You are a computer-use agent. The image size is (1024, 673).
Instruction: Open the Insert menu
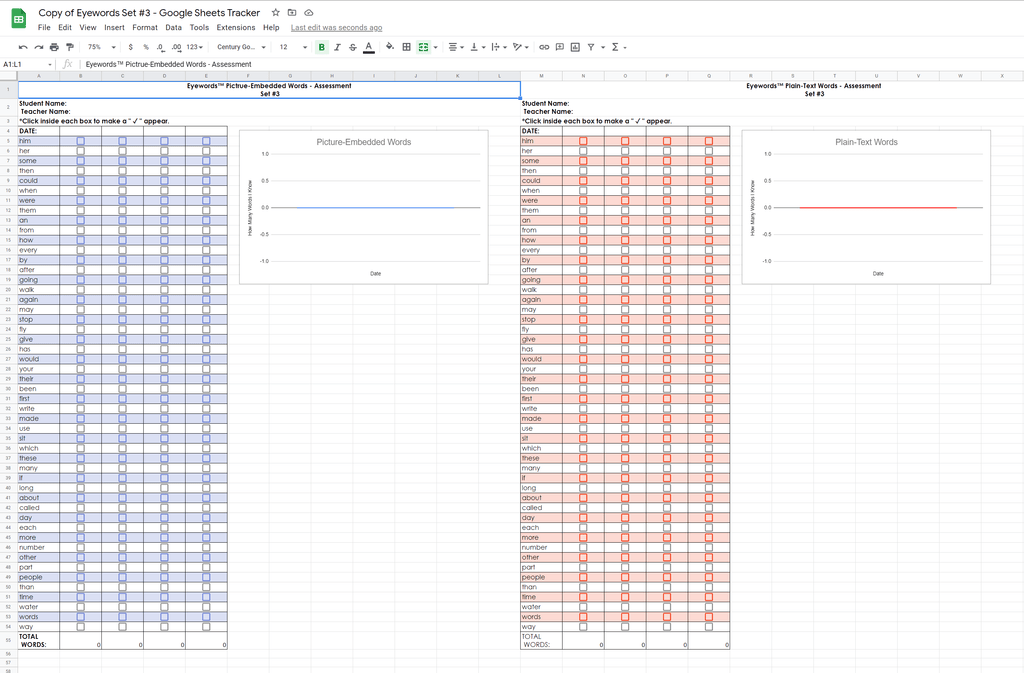point(114,27)
